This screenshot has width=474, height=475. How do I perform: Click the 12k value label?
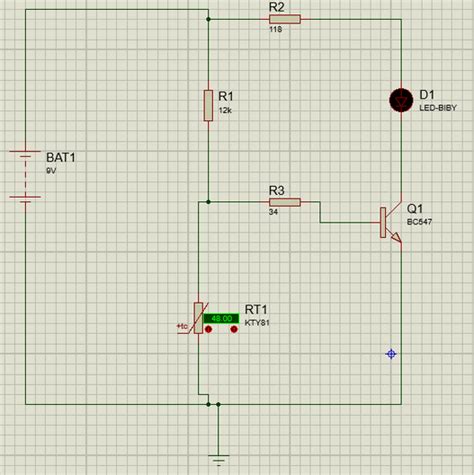pos(225,110)
